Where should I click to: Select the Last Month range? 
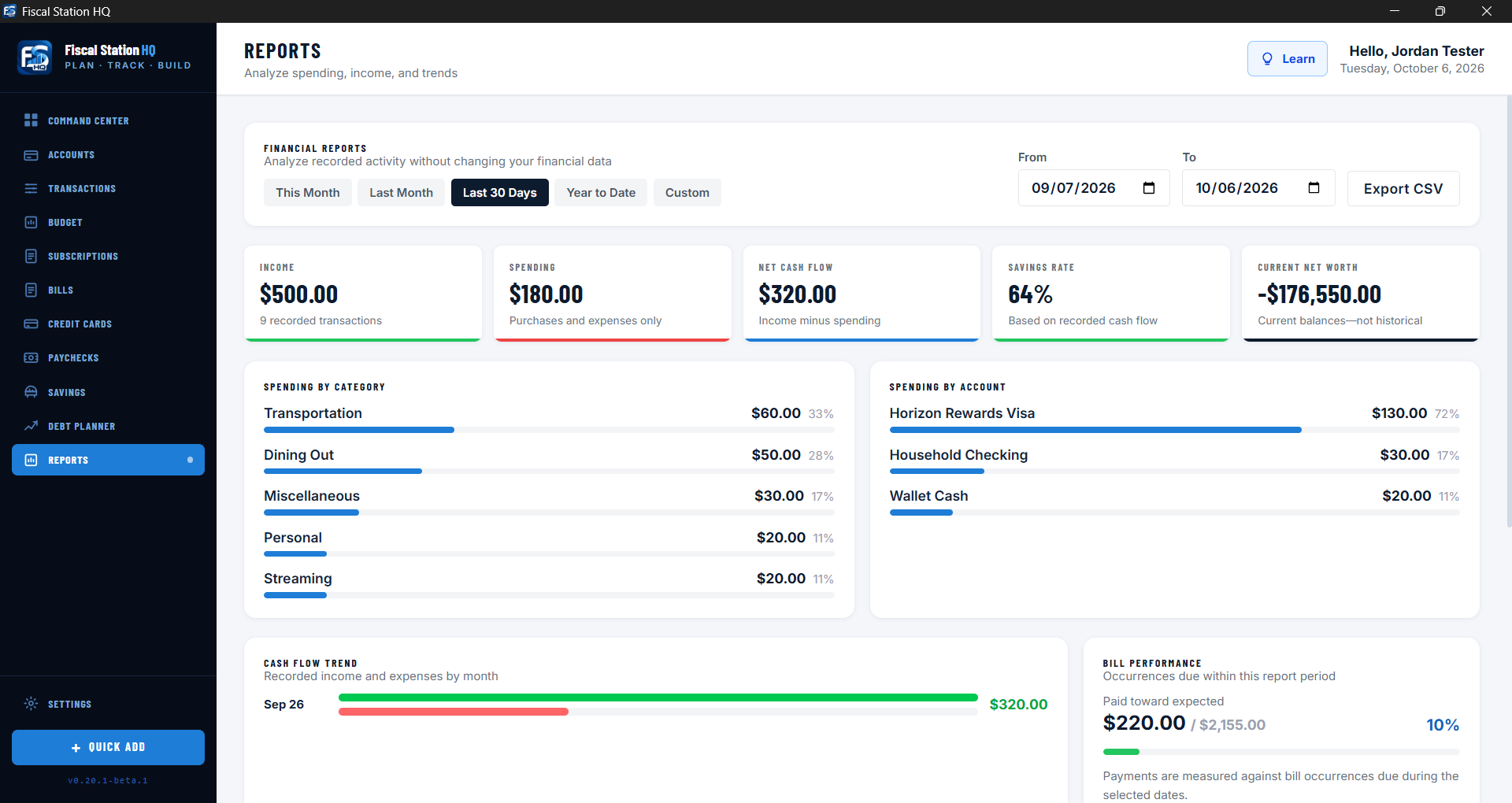click(401, 193)
